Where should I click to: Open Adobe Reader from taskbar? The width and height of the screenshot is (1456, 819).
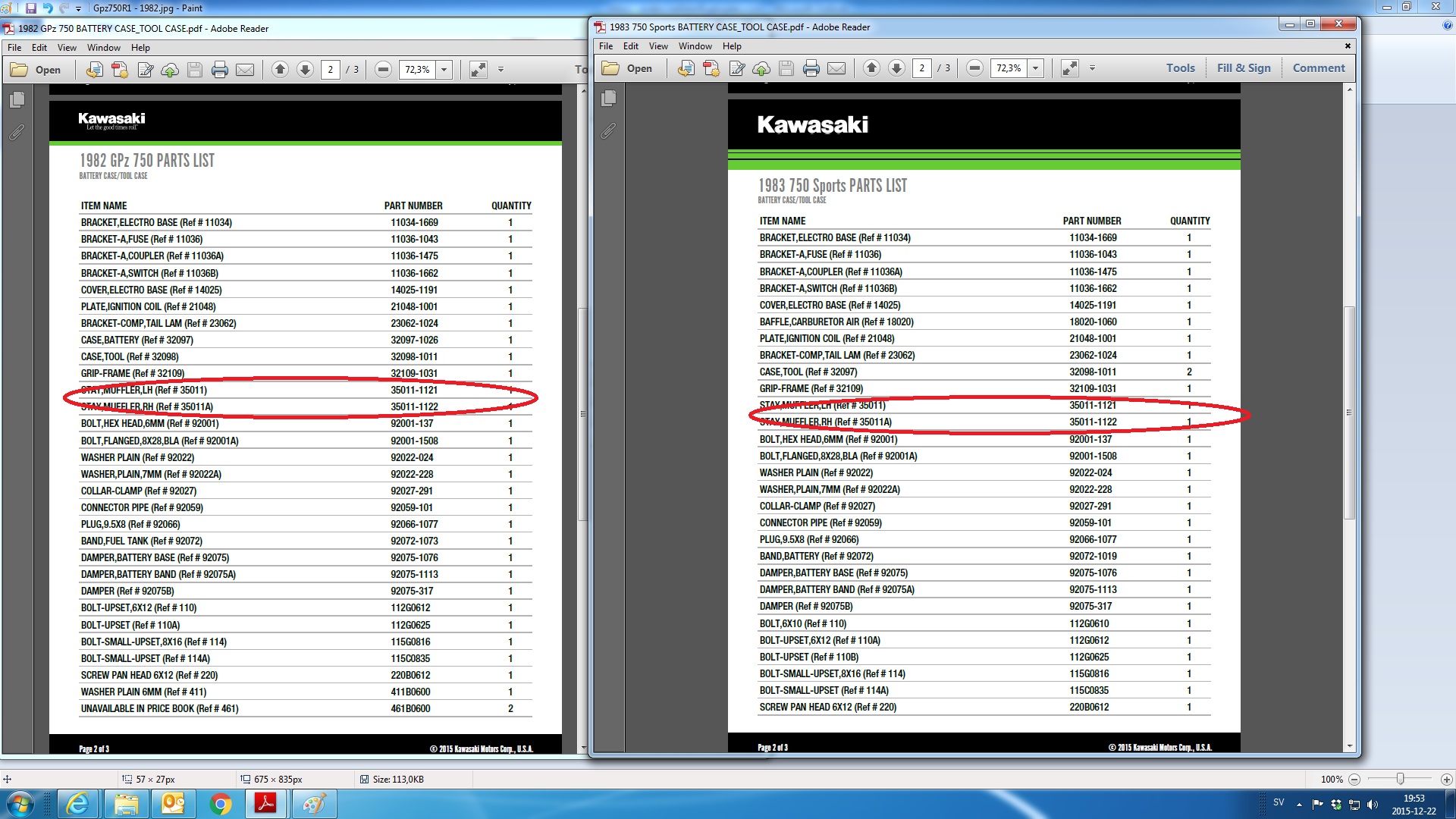(265, 804)
